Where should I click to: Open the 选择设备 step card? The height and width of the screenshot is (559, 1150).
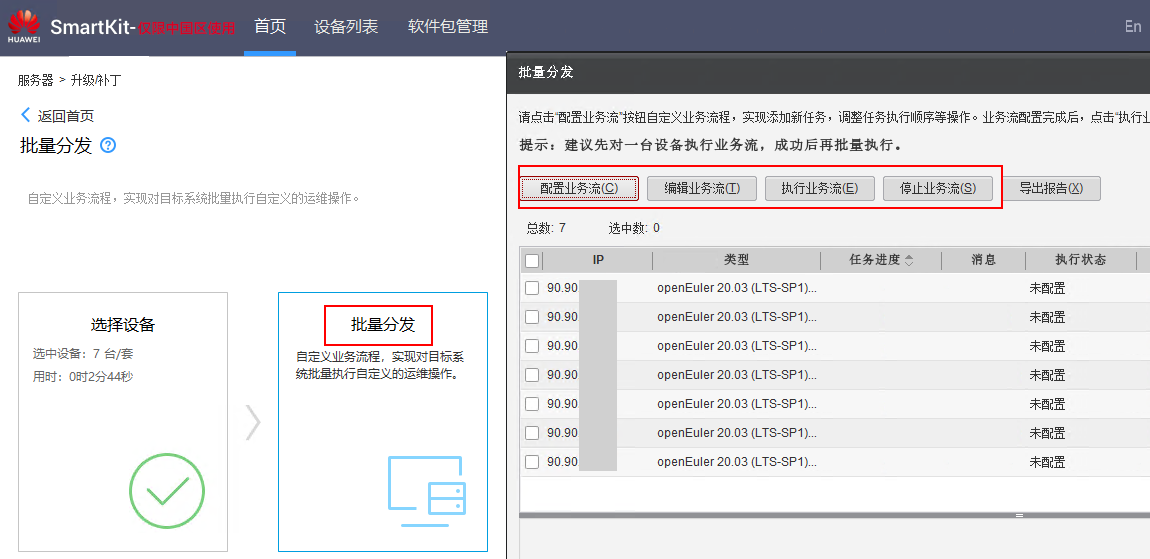(x=122, y=422)
